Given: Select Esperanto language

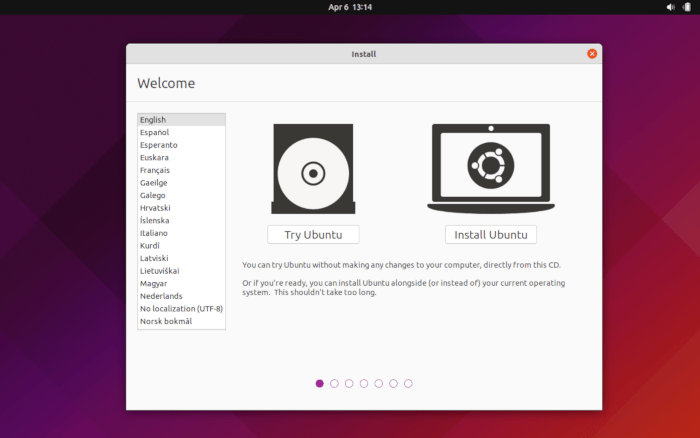Looking at the screenshot, I should (181, 145).
